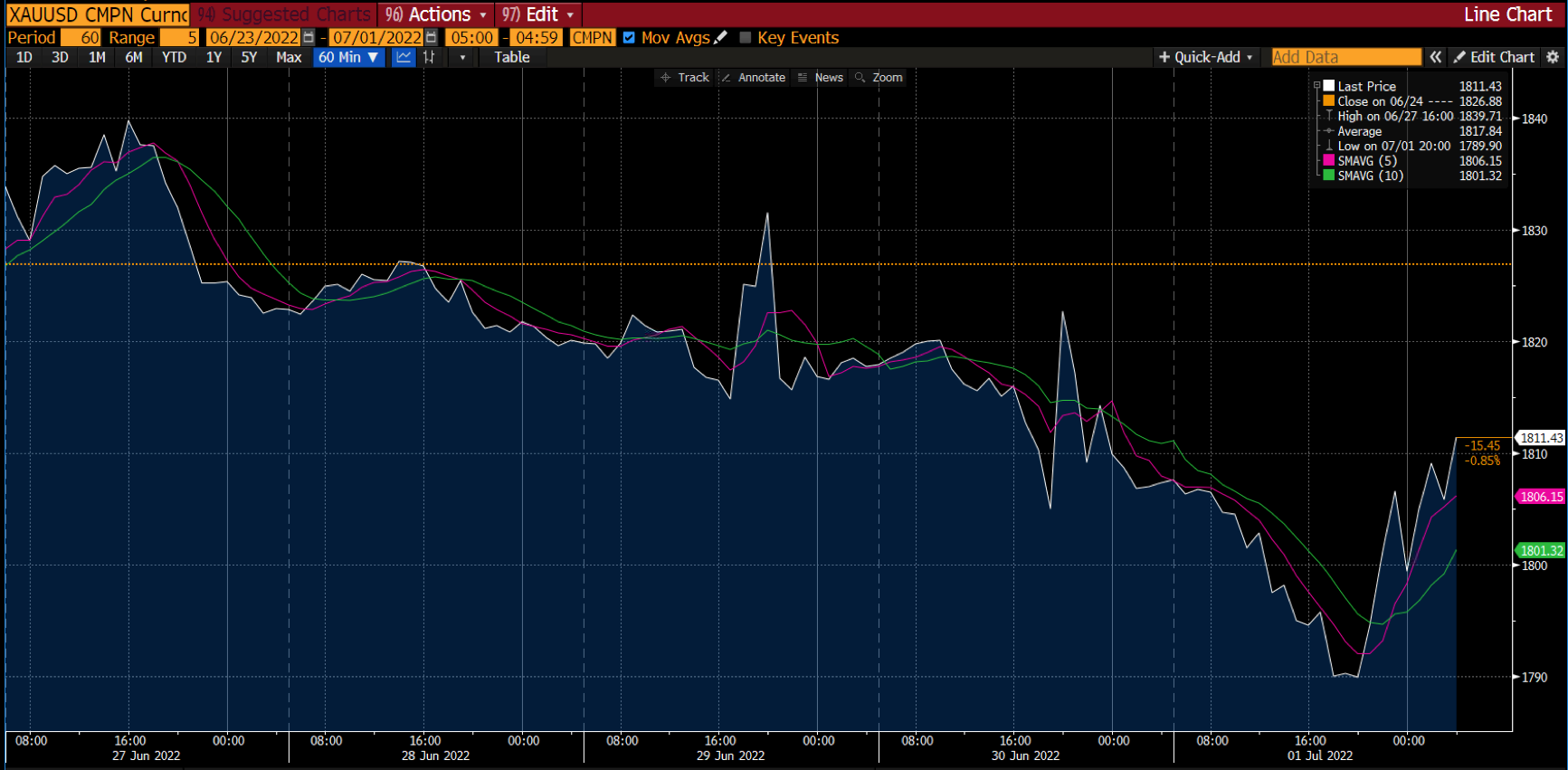Click the double-chevron collapse icon
Image resolution: width=1568 pixels, height=770 pixels.
[1436, 57]
